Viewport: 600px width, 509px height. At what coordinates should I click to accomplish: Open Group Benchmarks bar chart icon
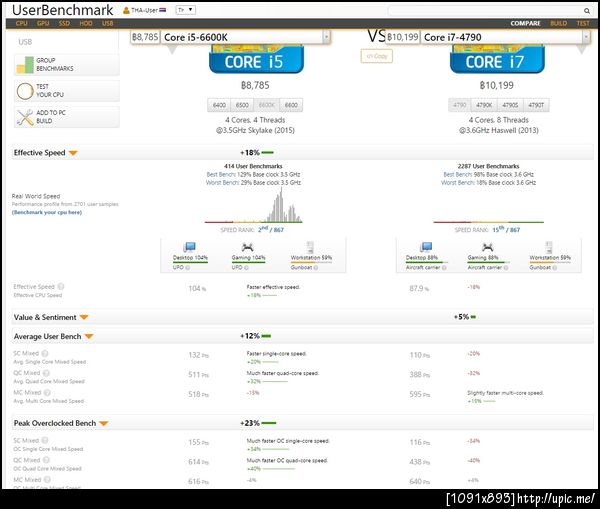(x=25, y=65)
